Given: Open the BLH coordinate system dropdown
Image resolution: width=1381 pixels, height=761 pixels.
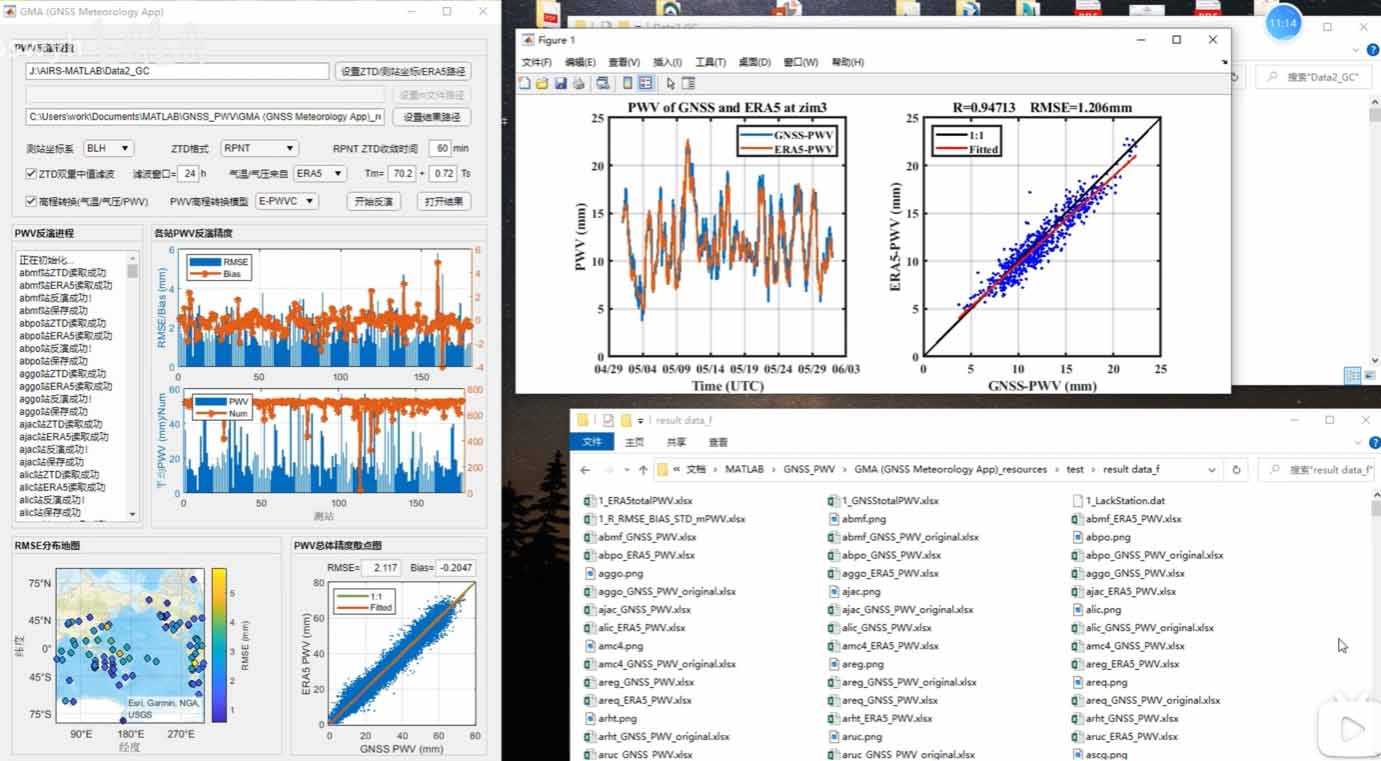Looking at the screenshot, I should 108,148.
